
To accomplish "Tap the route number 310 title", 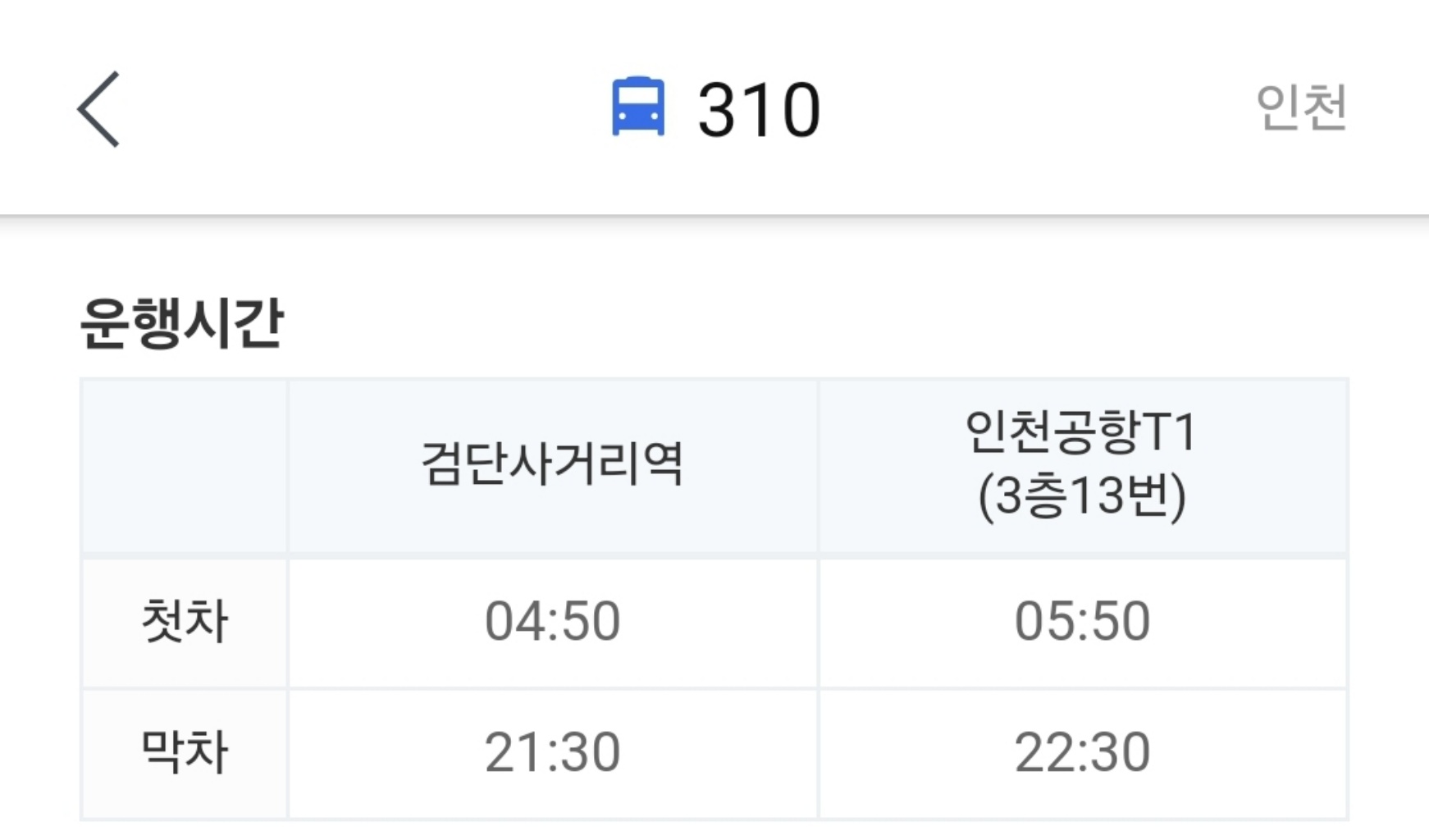I will tap(758, 110).
